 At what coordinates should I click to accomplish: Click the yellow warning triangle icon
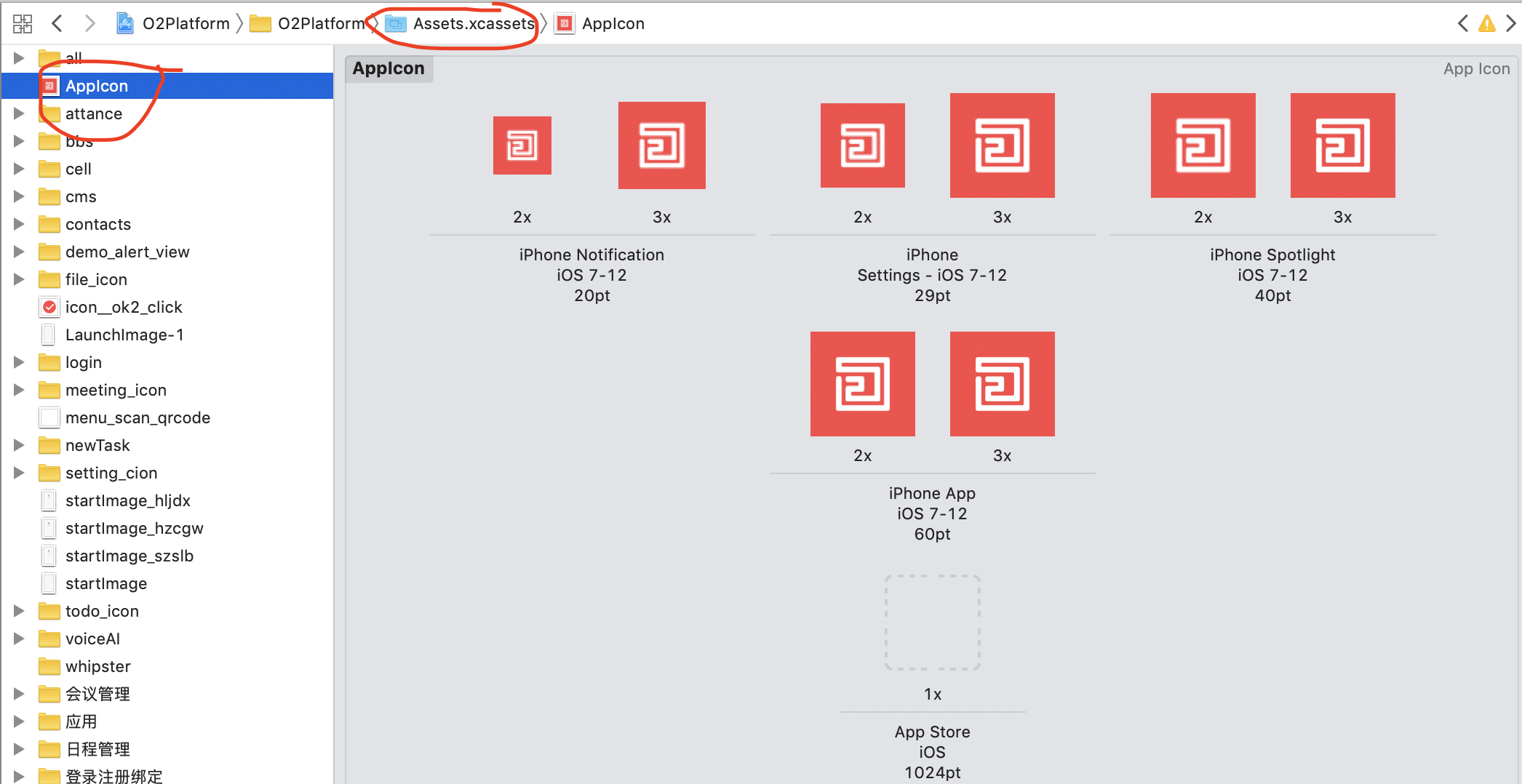1487,24
